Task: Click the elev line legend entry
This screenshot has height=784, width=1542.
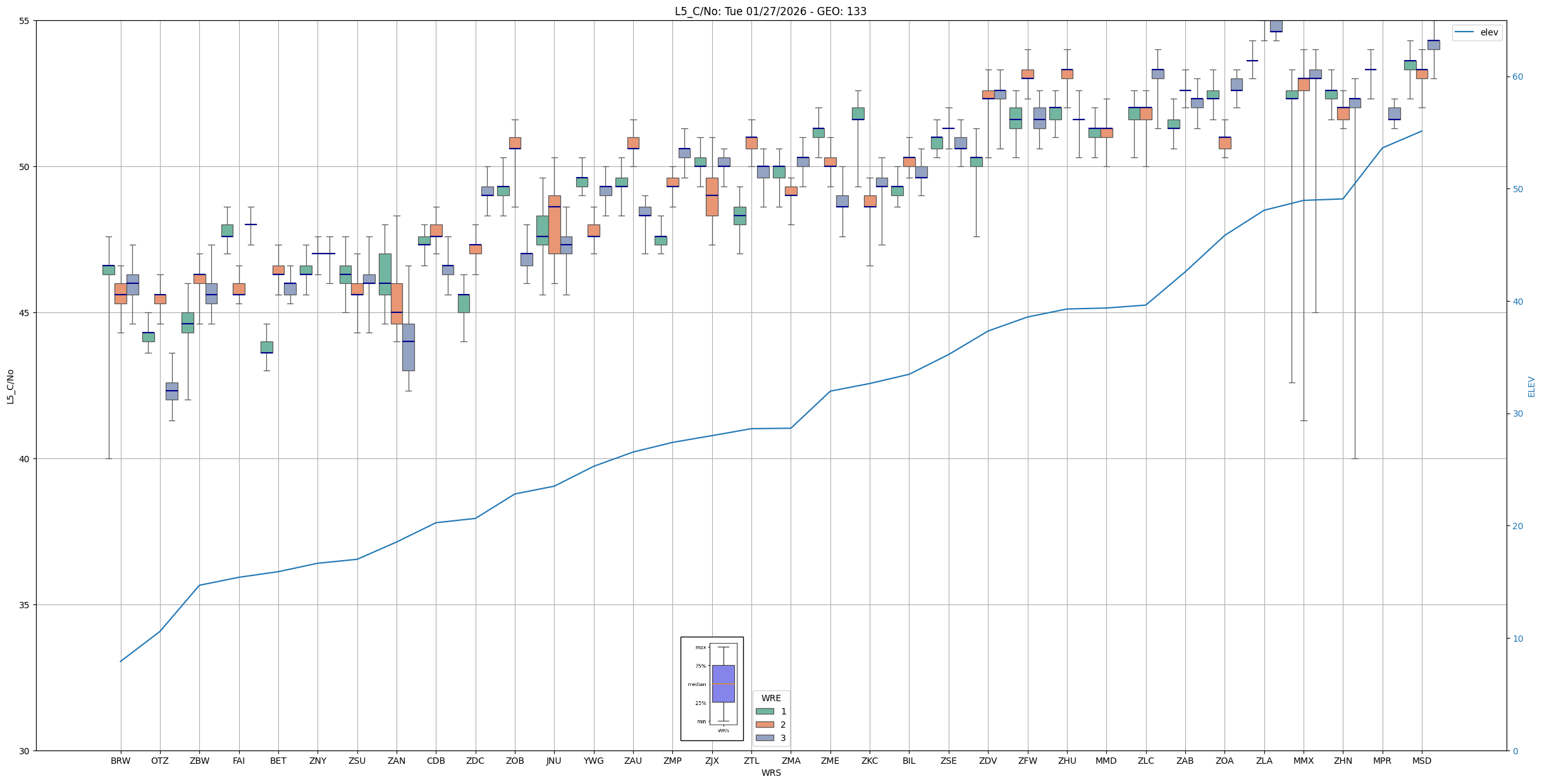Action: point(1477,32)
